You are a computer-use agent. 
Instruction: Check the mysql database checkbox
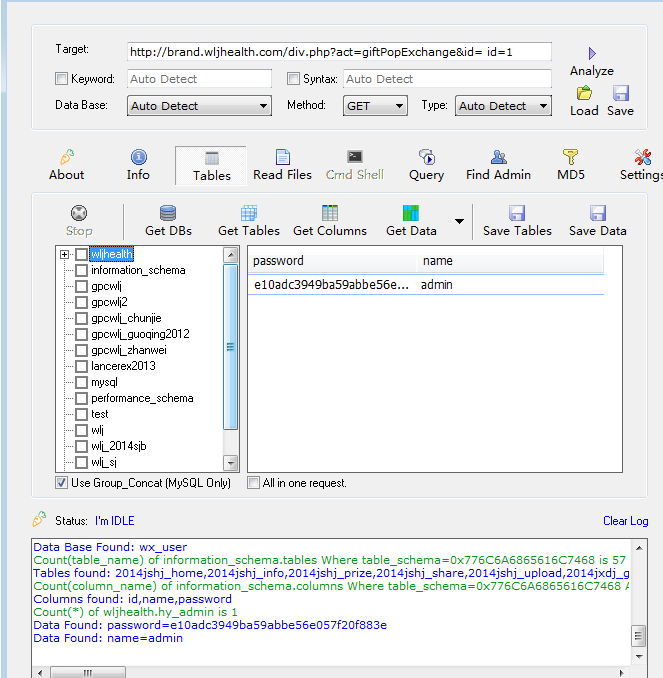pos(81,382)
